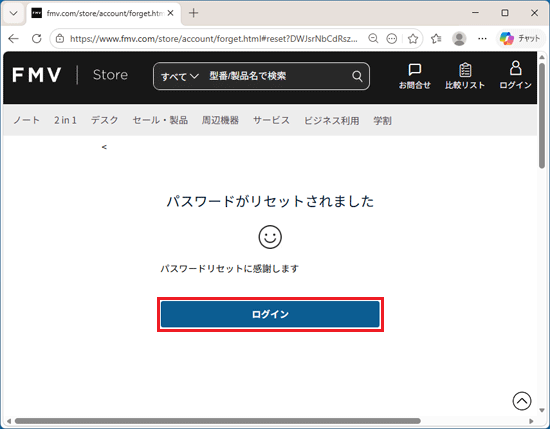The height and width of the screenshot is (429, 550).
Task: Click the zoom magnifier icon in address bar
Action: tap(373, 38)
